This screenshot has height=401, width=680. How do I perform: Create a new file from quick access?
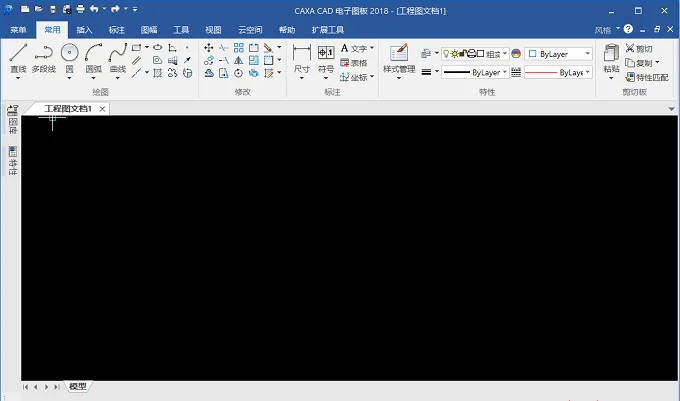[x=25, y=9]
